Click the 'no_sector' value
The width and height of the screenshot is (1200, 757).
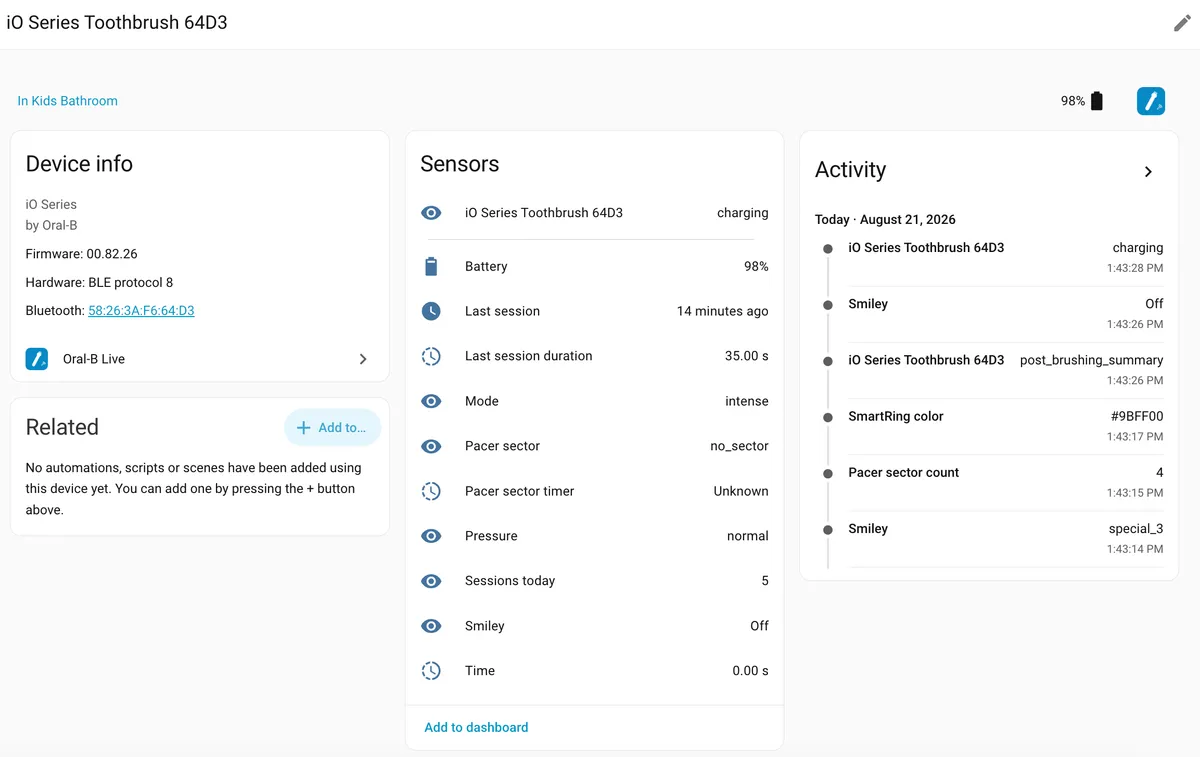point(739,446)
